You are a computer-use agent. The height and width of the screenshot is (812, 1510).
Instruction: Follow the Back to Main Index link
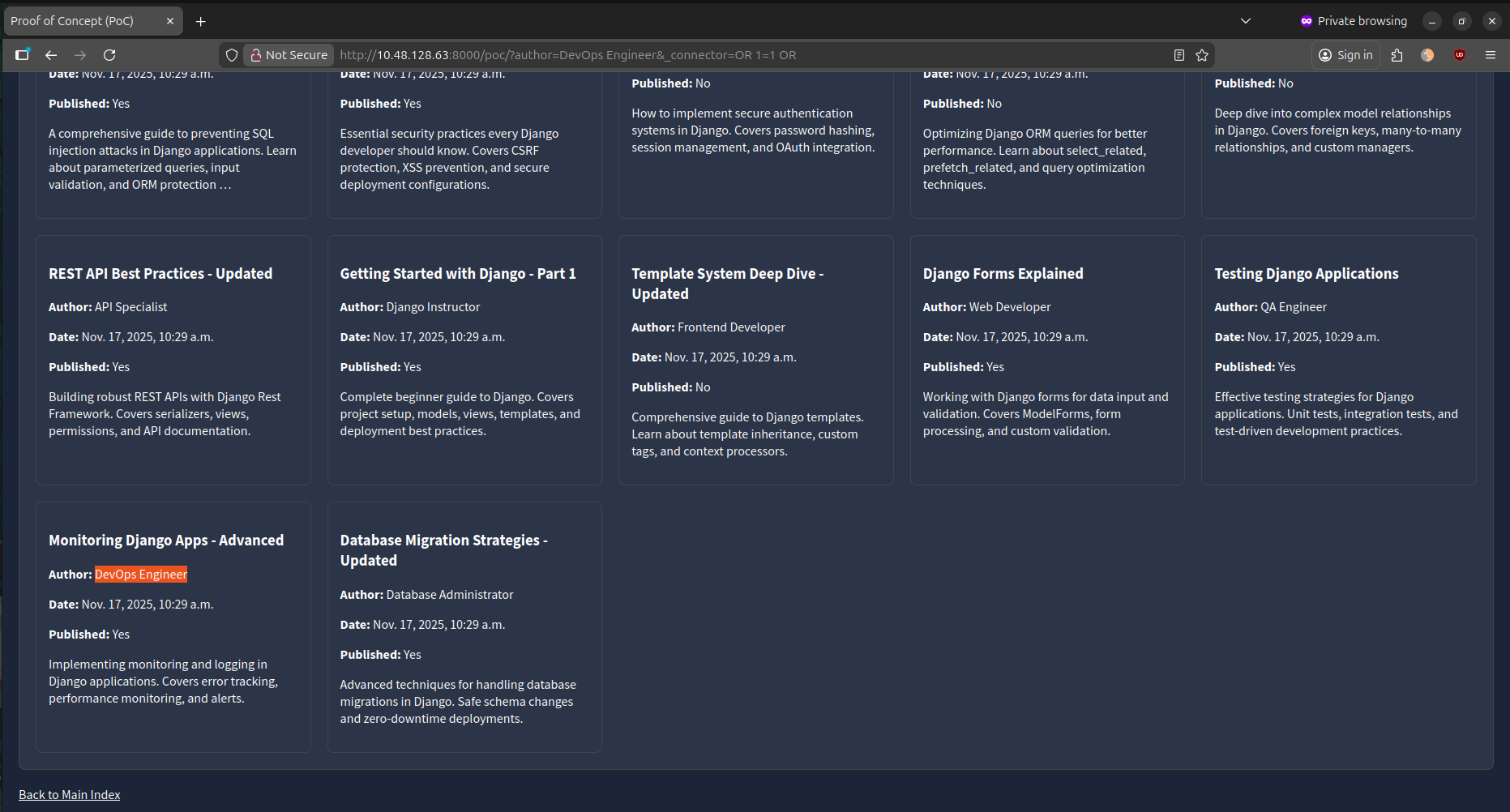tap(69, 794)
